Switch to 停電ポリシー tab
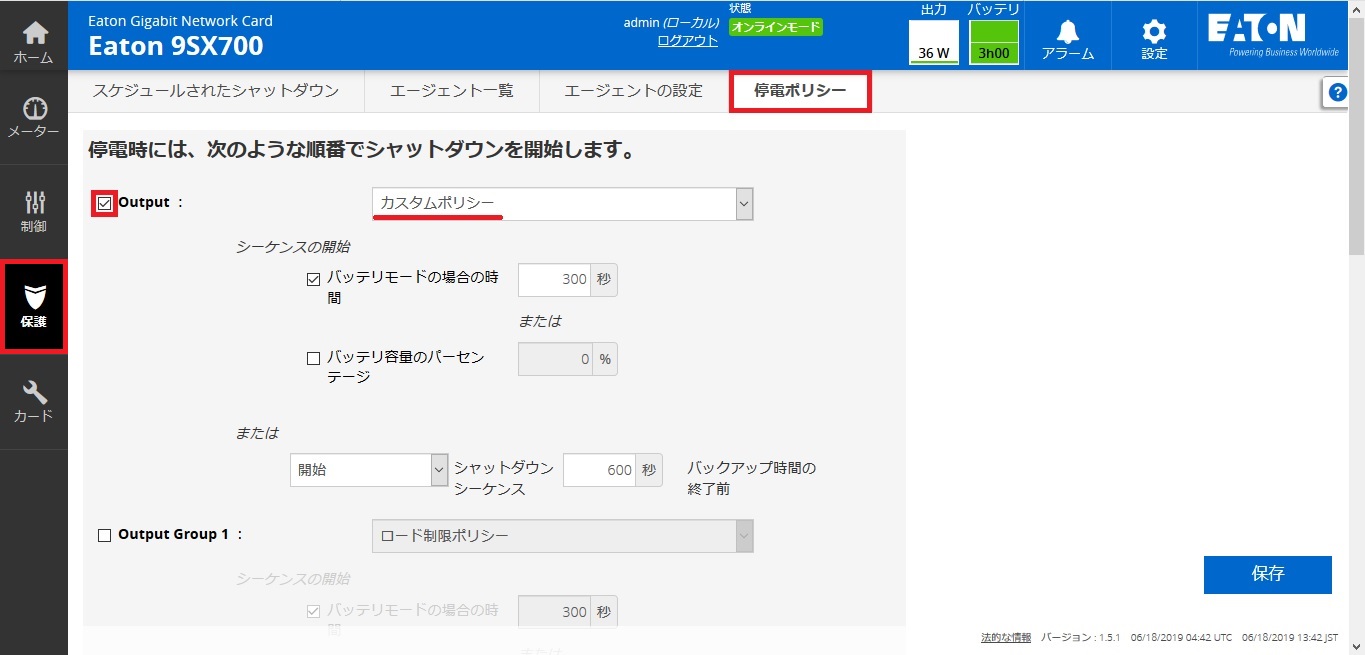The width and height of the screenshot is (1365, 655). [800, 91]
